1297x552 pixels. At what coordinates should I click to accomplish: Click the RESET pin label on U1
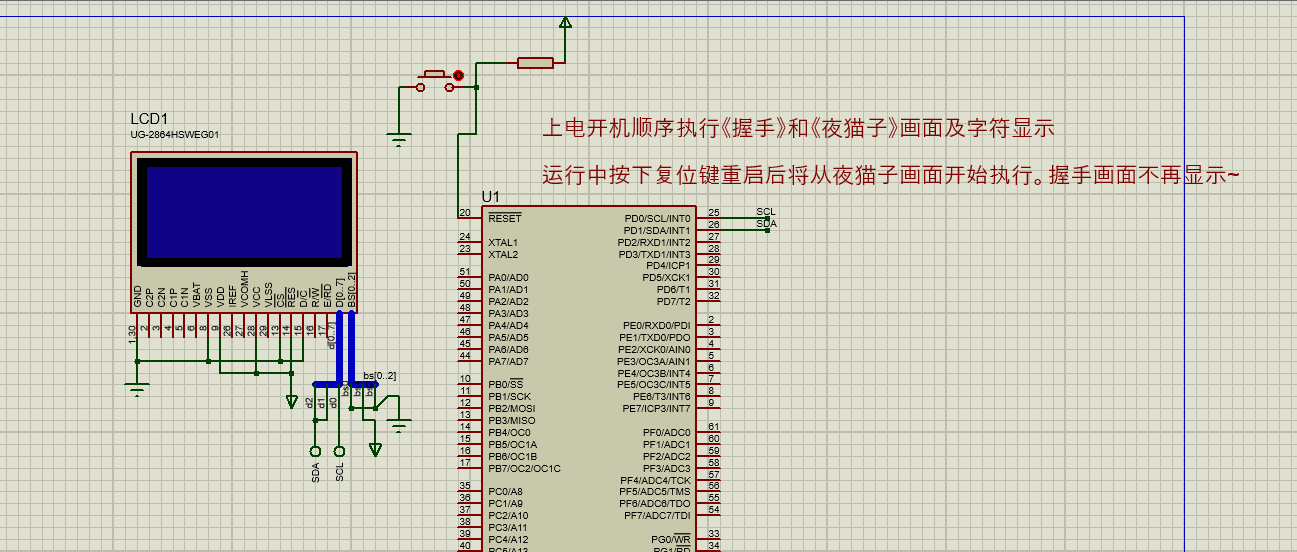pos(505,217)
